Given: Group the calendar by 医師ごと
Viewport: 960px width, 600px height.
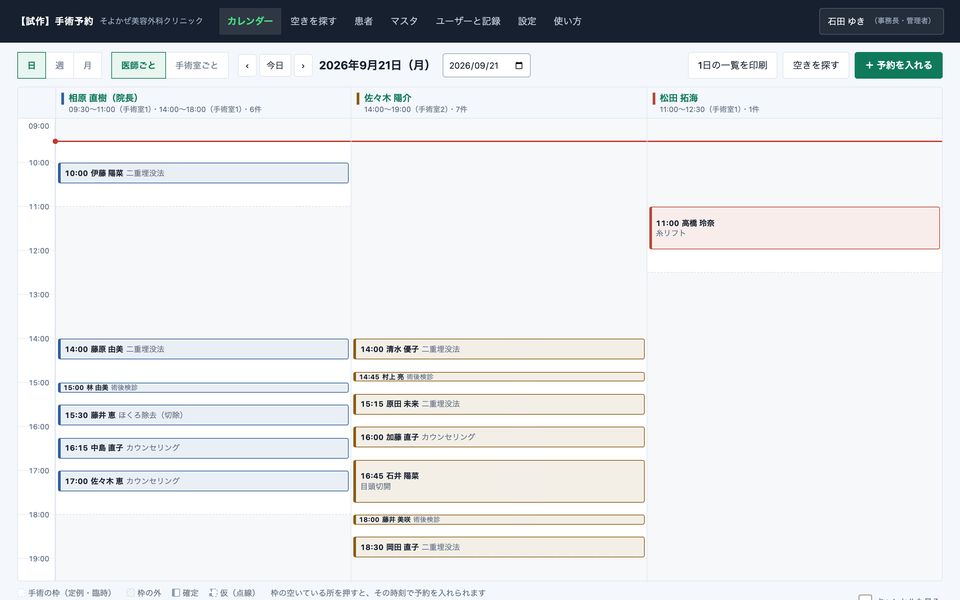Looking at the screenshot, I should 138,66.
